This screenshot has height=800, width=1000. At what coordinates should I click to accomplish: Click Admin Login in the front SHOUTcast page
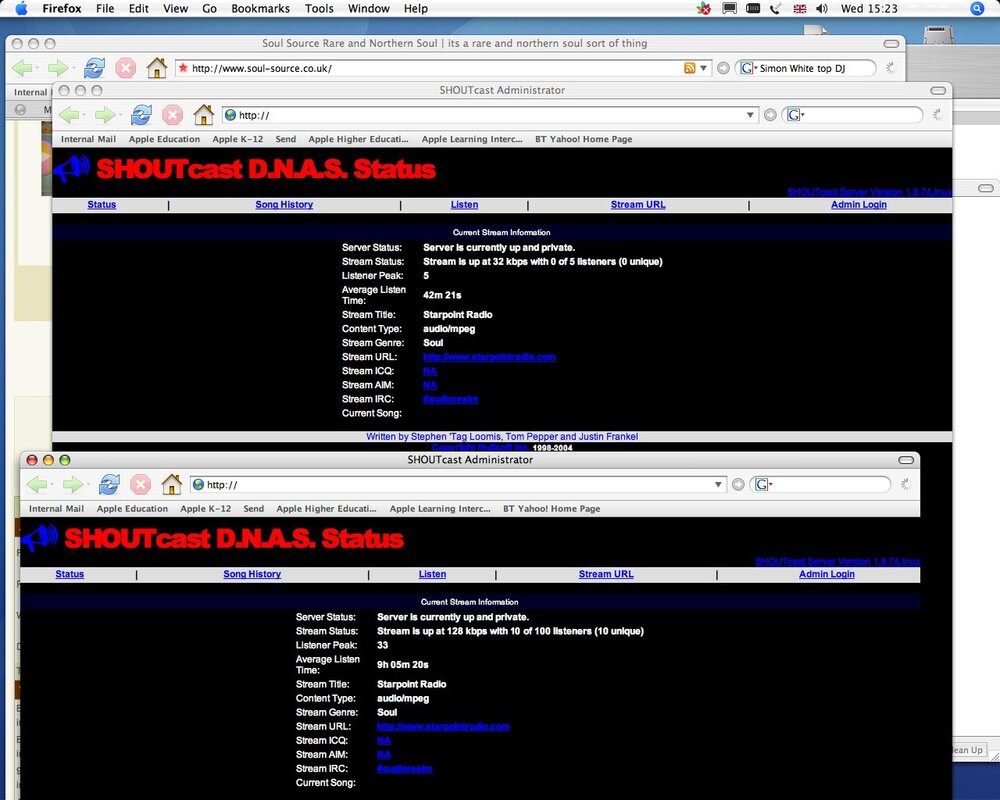point(827,574)
